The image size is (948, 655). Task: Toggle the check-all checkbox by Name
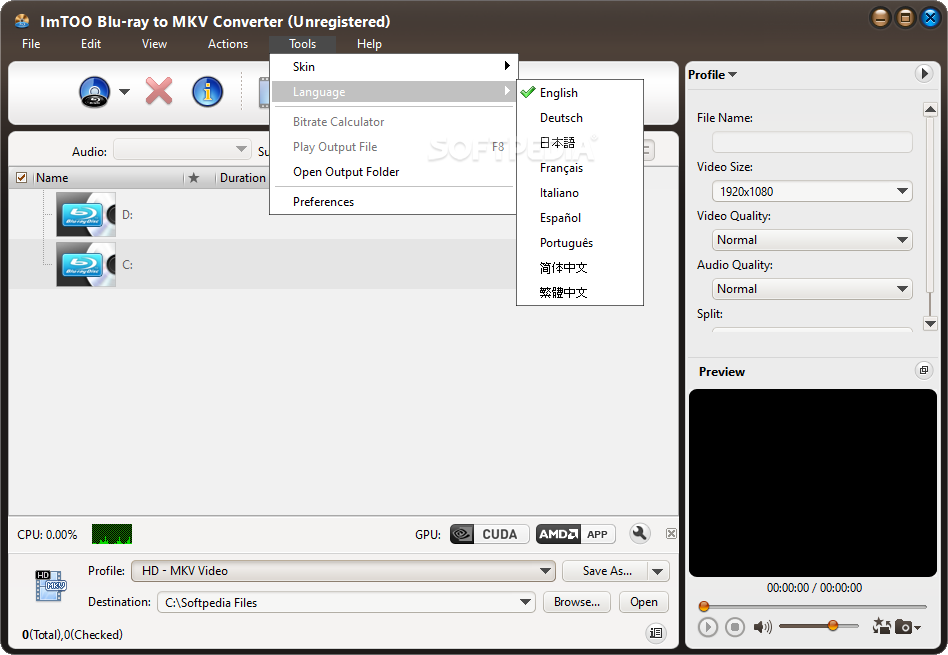click(x=21, y=178)
